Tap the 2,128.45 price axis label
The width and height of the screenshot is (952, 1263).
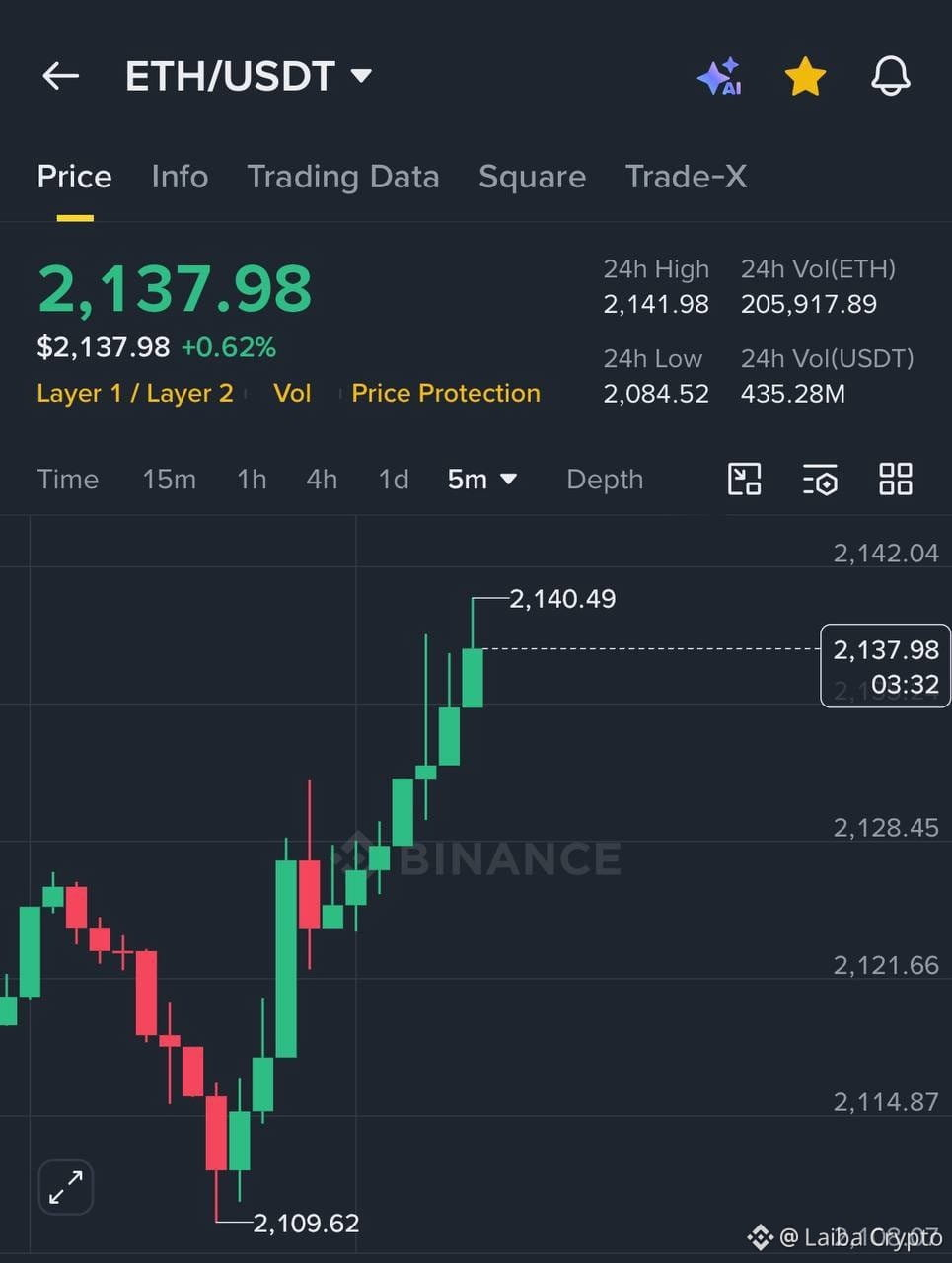pyautogui.click(x=886, y=828)
